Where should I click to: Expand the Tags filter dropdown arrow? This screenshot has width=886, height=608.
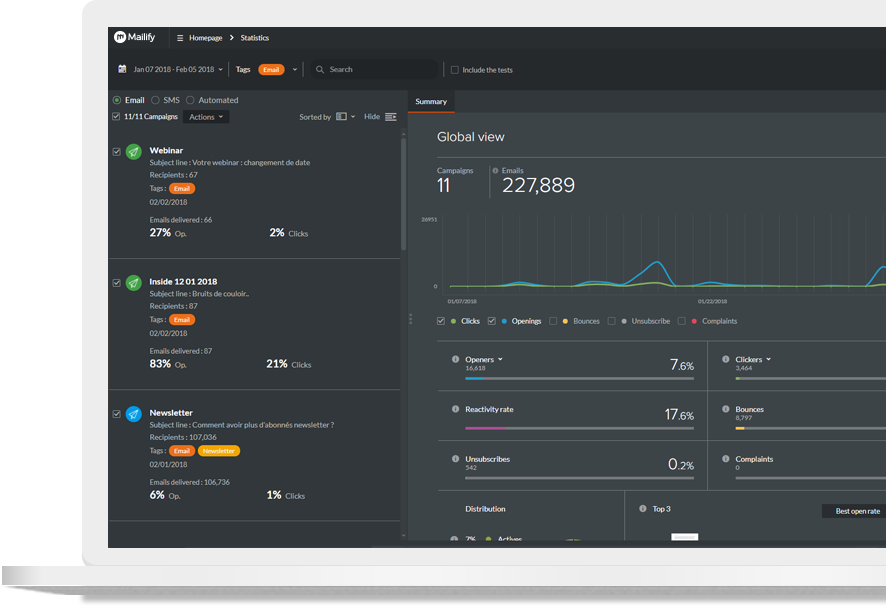tap(294, 70)
